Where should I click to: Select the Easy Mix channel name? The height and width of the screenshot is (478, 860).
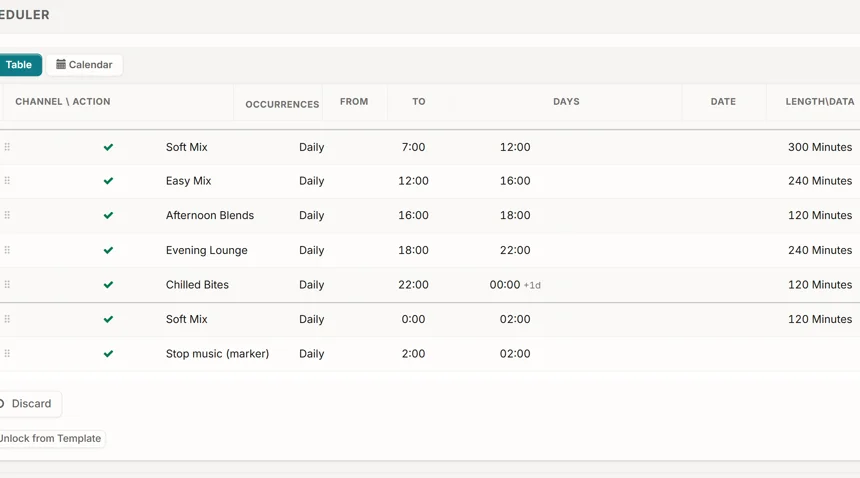coord(188,181)
